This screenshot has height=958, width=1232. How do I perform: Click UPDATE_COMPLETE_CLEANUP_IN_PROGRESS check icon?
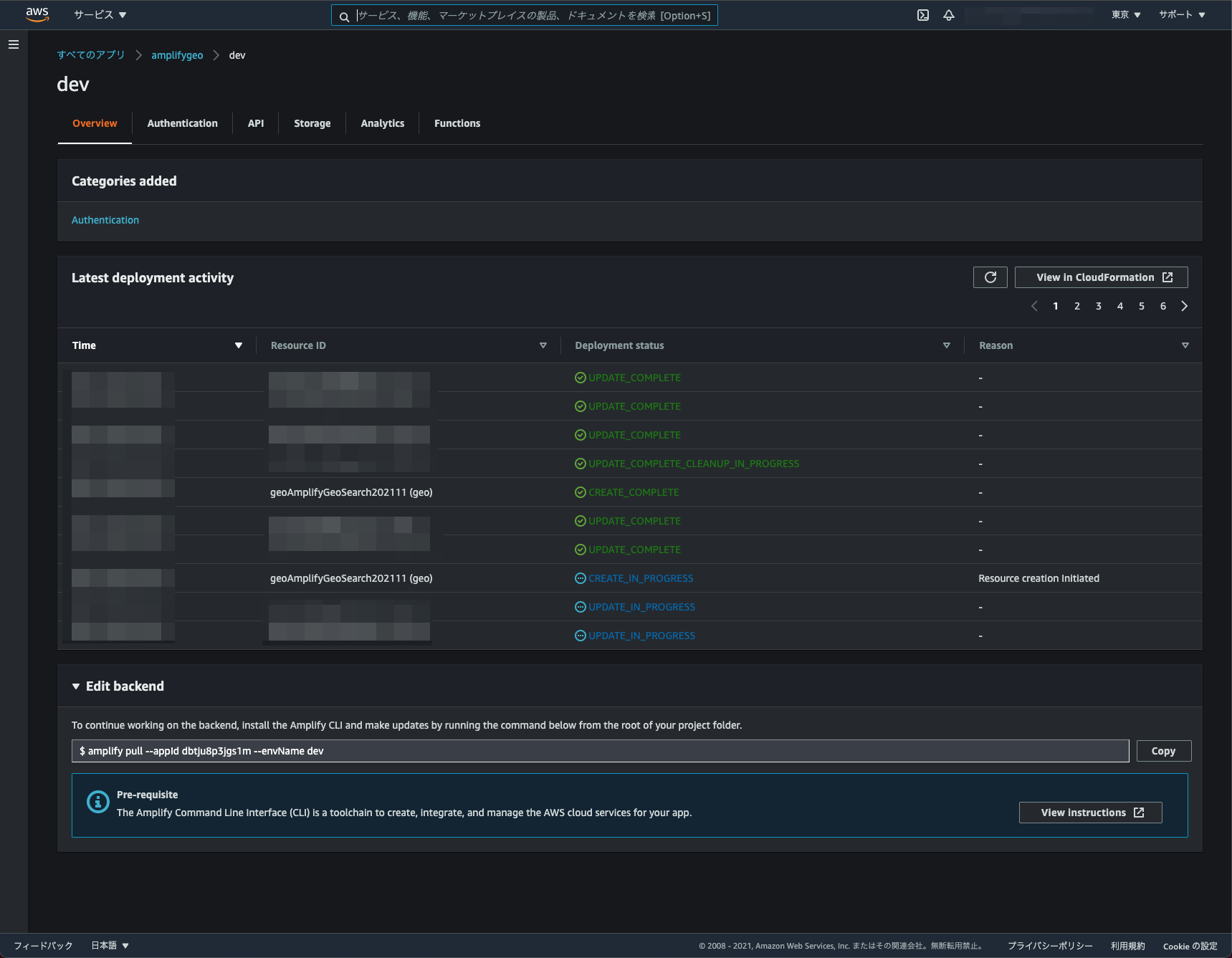point(581,464)
